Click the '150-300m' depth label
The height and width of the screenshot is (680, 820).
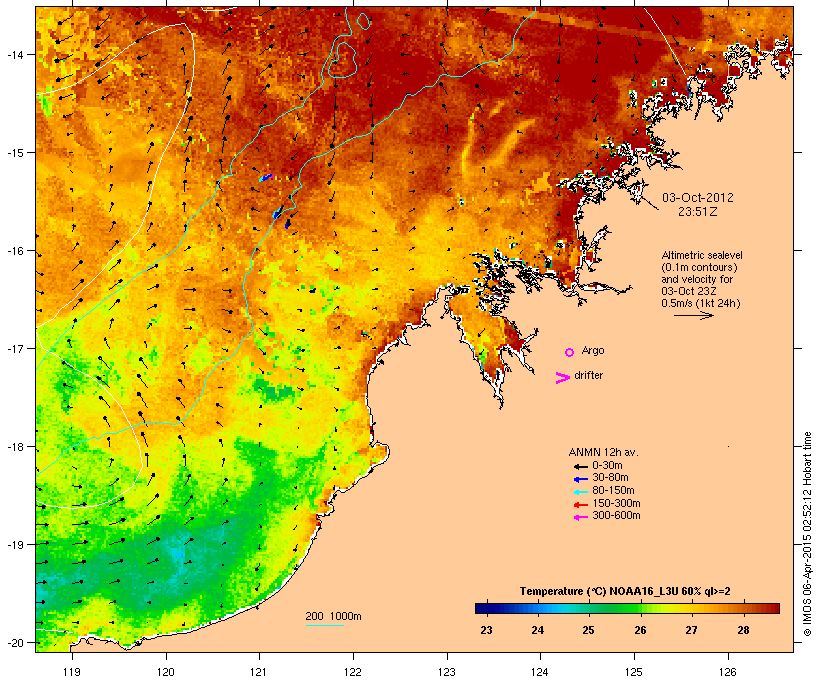616,503
